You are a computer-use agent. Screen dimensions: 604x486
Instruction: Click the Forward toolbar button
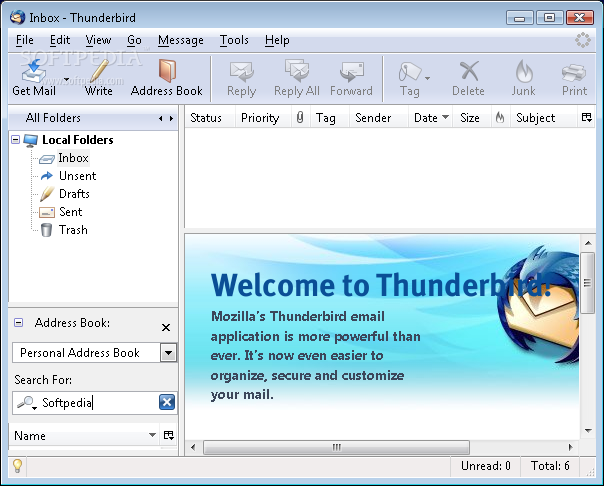(351, 78)
